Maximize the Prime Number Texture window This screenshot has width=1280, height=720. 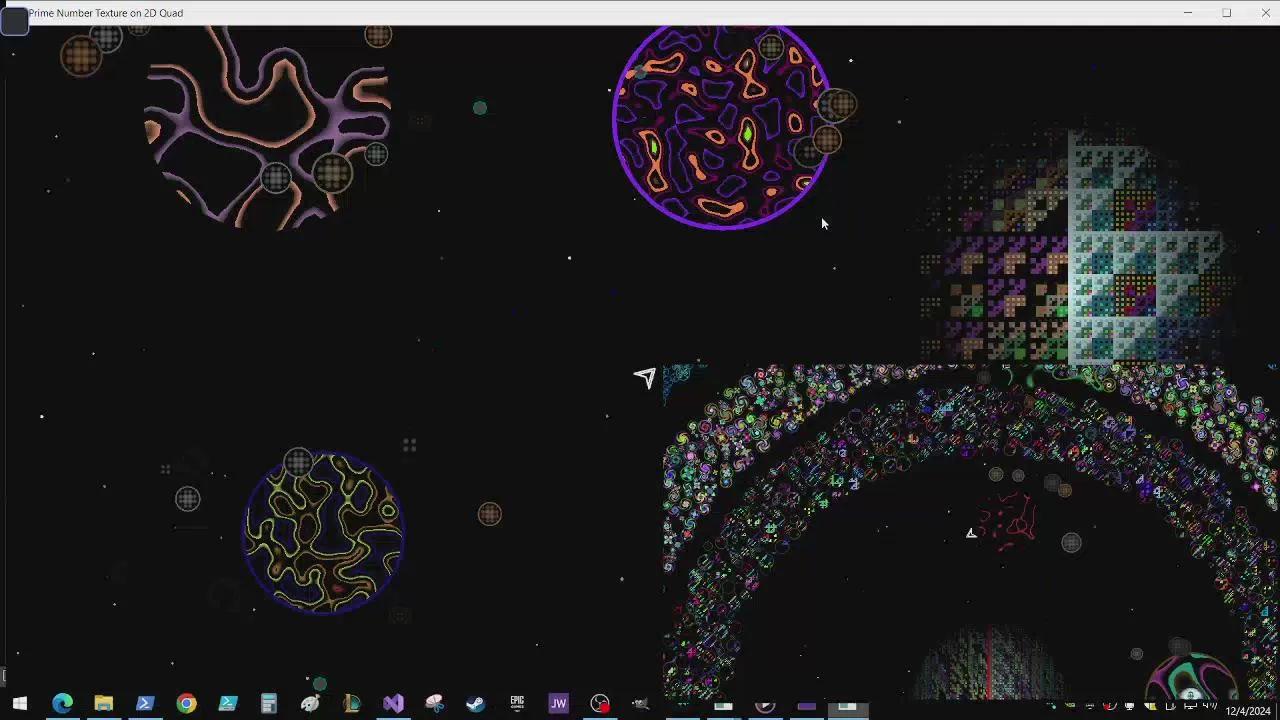[x=1226, y=13]
